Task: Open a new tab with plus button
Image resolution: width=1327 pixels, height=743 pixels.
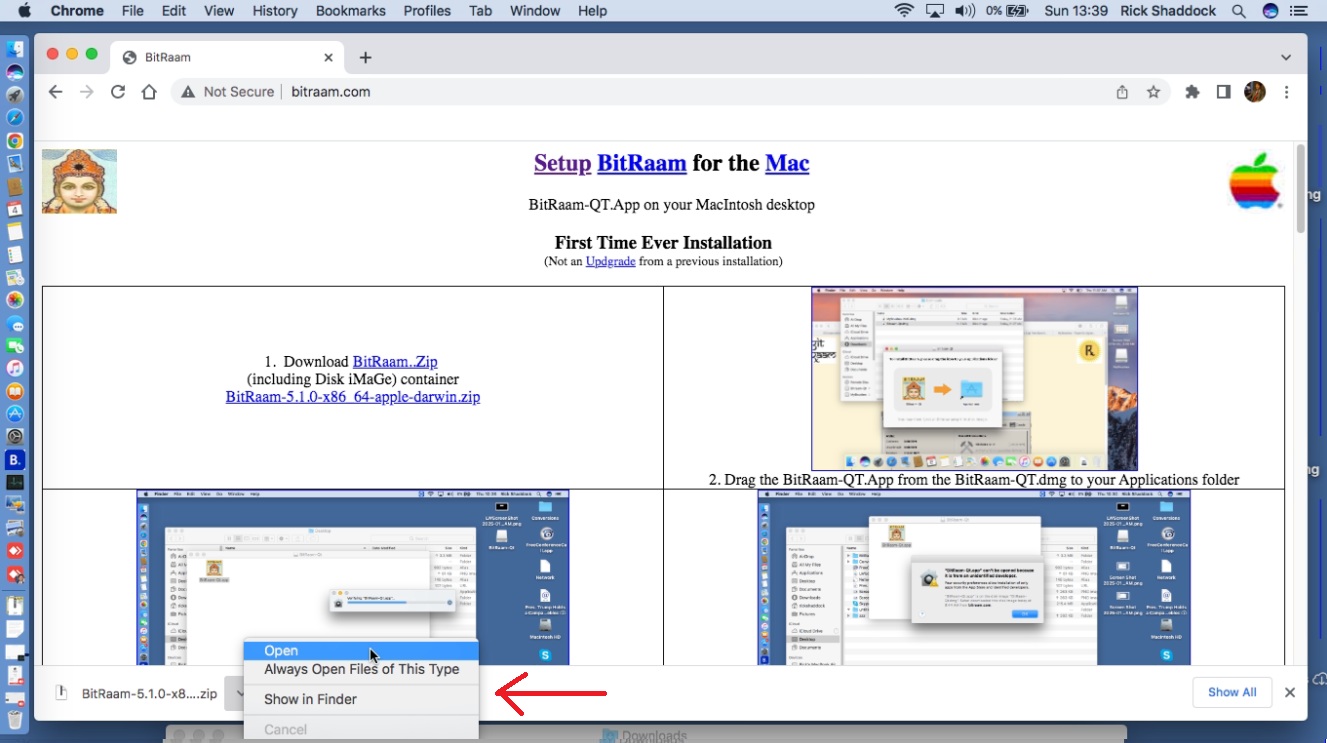Action: click(x=365, y=58)
